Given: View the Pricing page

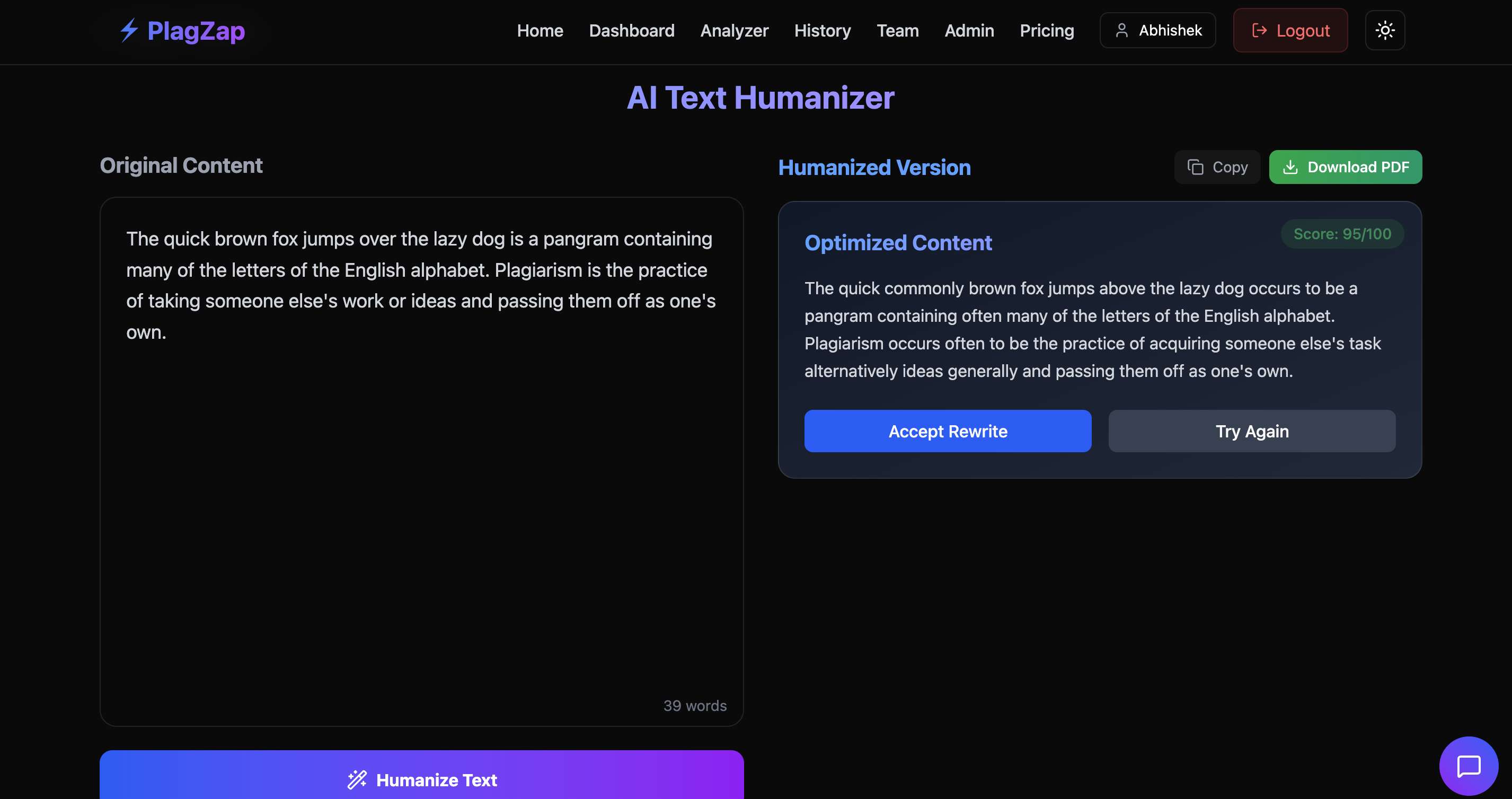Looking at the screenshot, I should [1047, 31].
